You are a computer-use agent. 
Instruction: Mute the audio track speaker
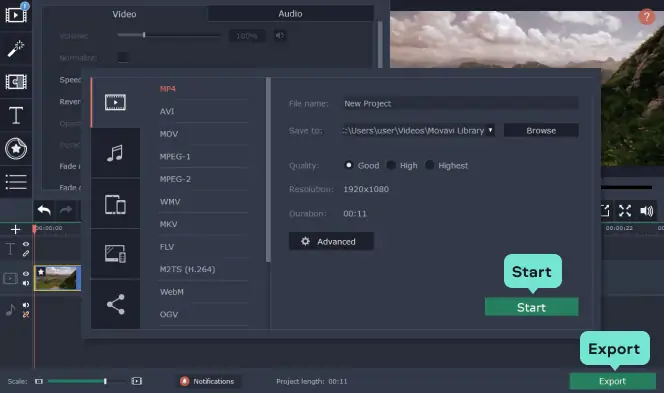click(x=26, y=305)
